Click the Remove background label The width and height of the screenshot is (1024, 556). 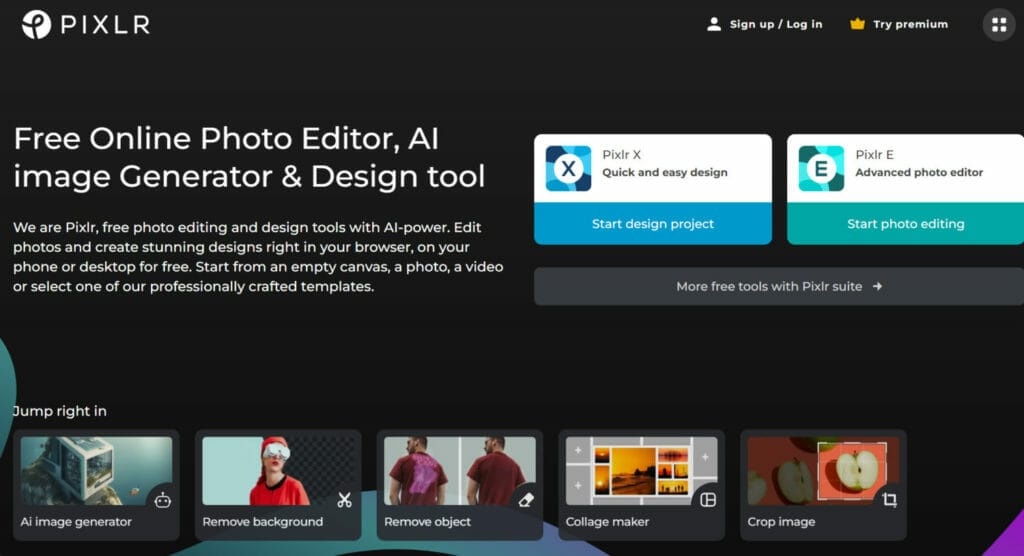click(263, 521)
